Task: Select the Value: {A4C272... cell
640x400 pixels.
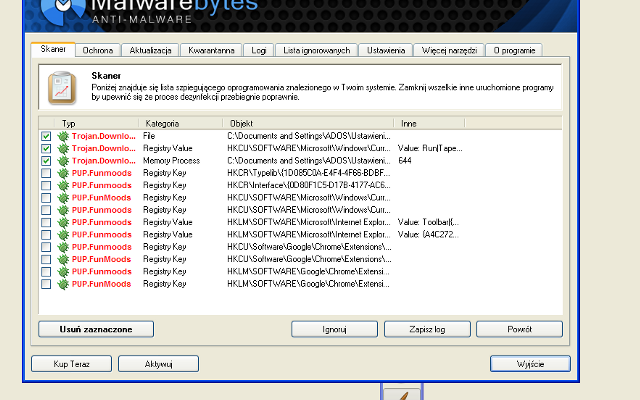Action: click(x=428, y=235)
